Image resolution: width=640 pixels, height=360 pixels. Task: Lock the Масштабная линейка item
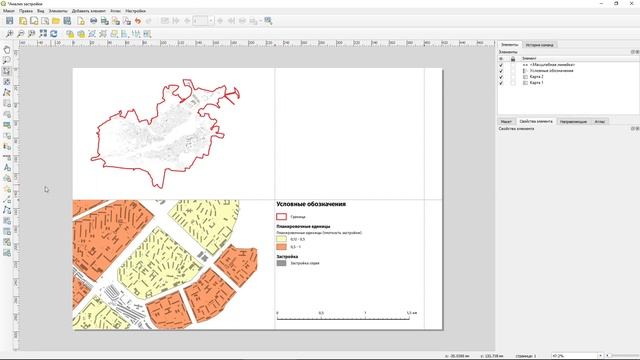[x=513, y=65]
